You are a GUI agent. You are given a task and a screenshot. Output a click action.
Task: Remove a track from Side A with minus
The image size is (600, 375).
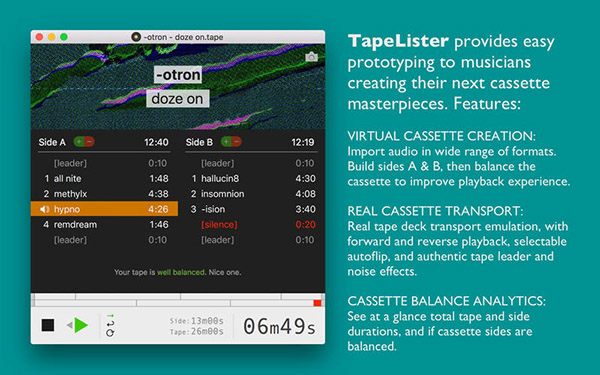(89, 142)
